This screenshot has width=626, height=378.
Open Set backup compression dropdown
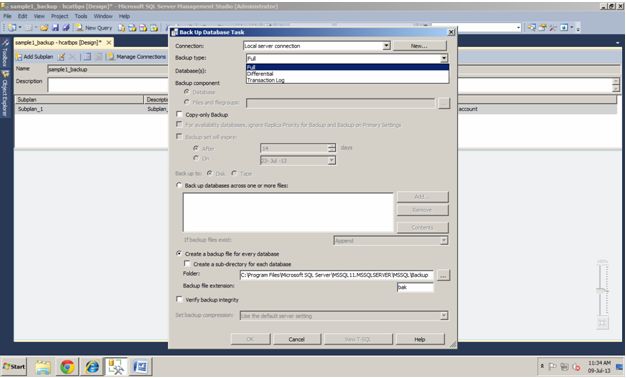coord(444,316)
